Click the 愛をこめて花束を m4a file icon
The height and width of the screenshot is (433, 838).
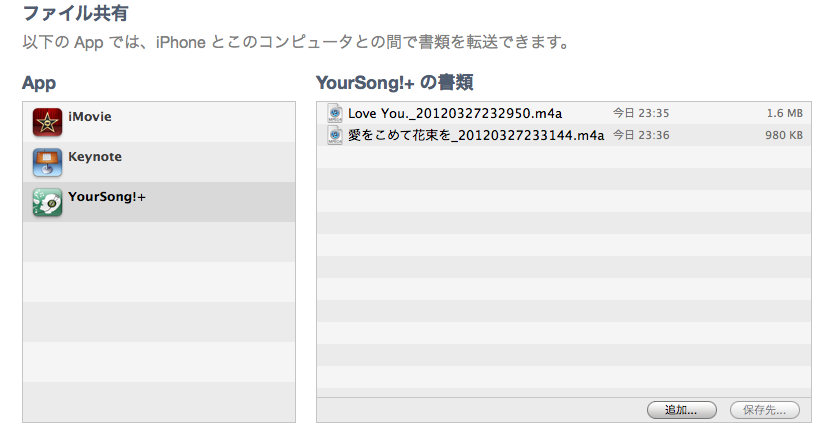[x=335, y=135]
